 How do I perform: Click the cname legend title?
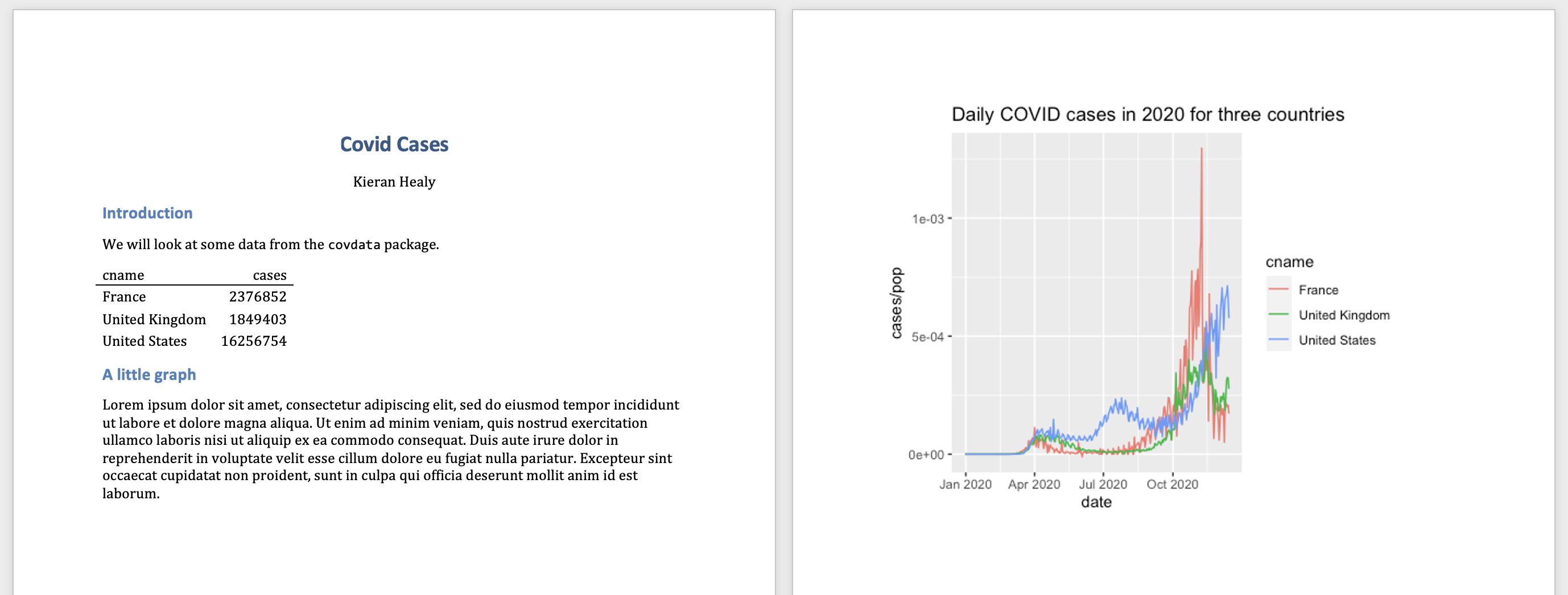1289,262
